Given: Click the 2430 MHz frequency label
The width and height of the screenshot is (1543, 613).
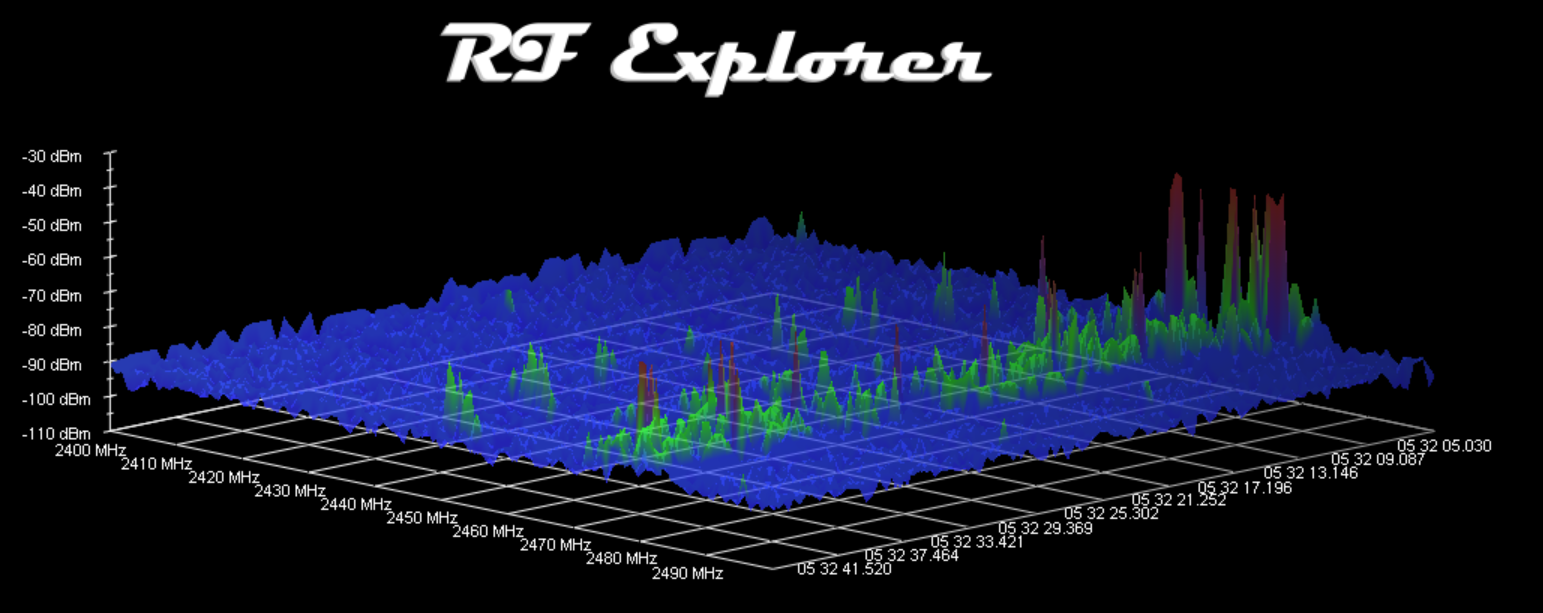Looking at the screenshot, I should click(290, 491).
